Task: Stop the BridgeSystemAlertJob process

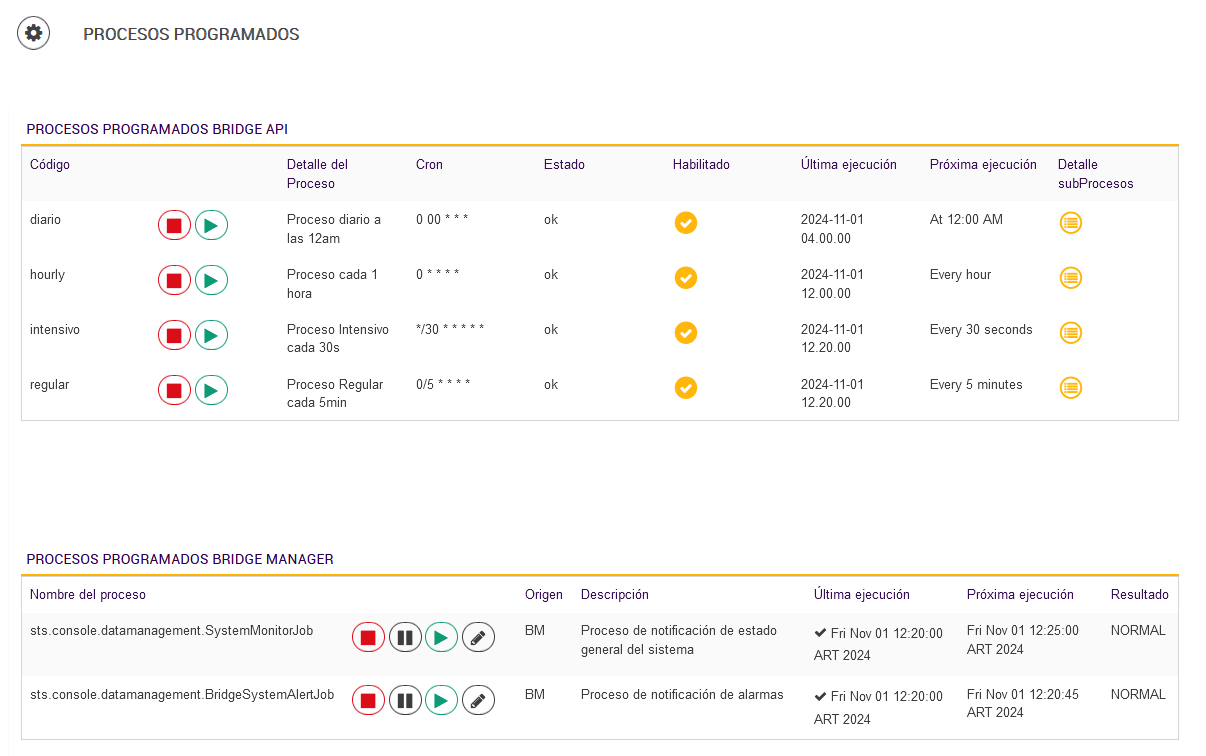Action: (368, 701)
